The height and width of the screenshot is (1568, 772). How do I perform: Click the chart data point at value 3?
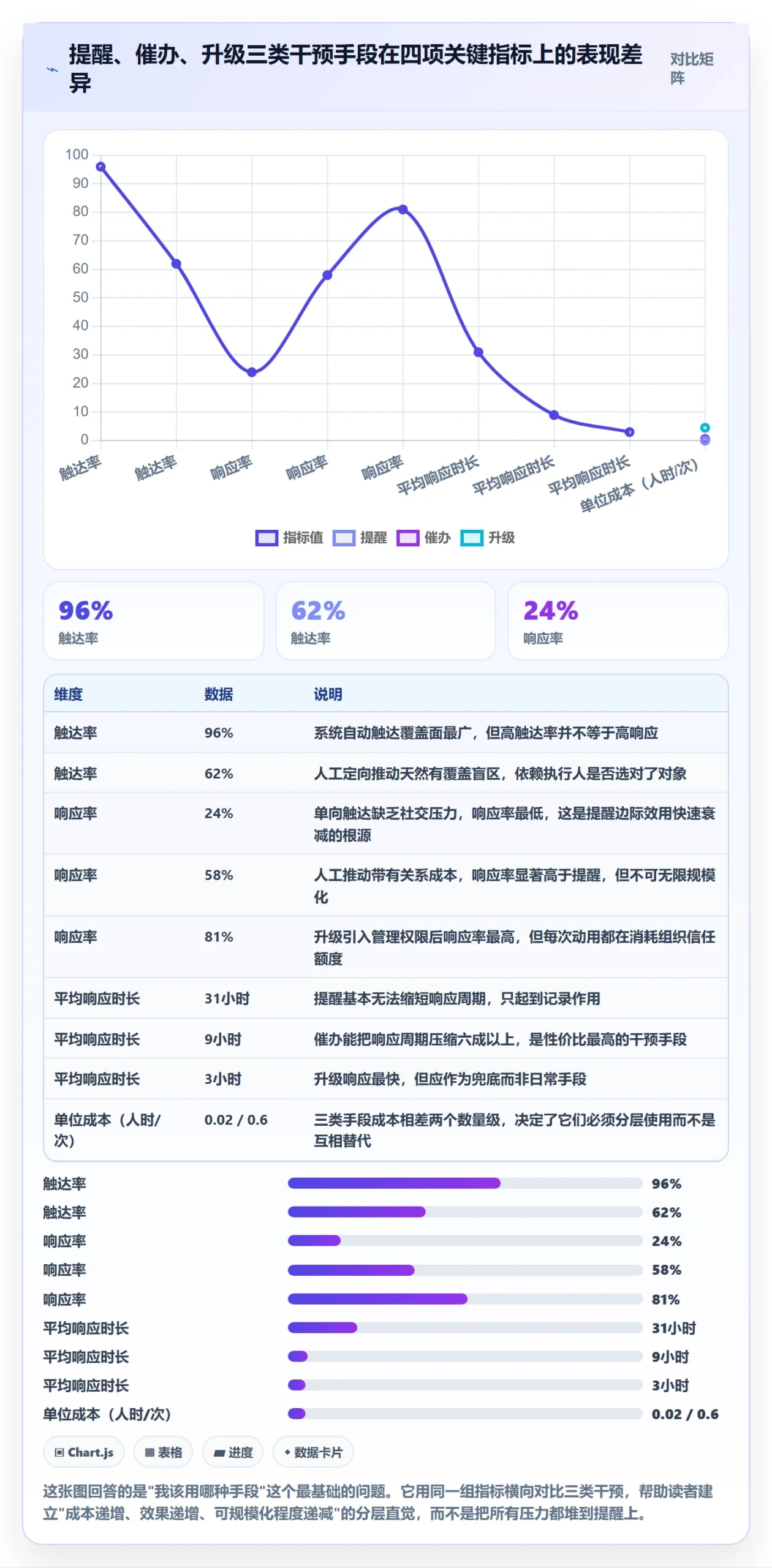point(629,432)
